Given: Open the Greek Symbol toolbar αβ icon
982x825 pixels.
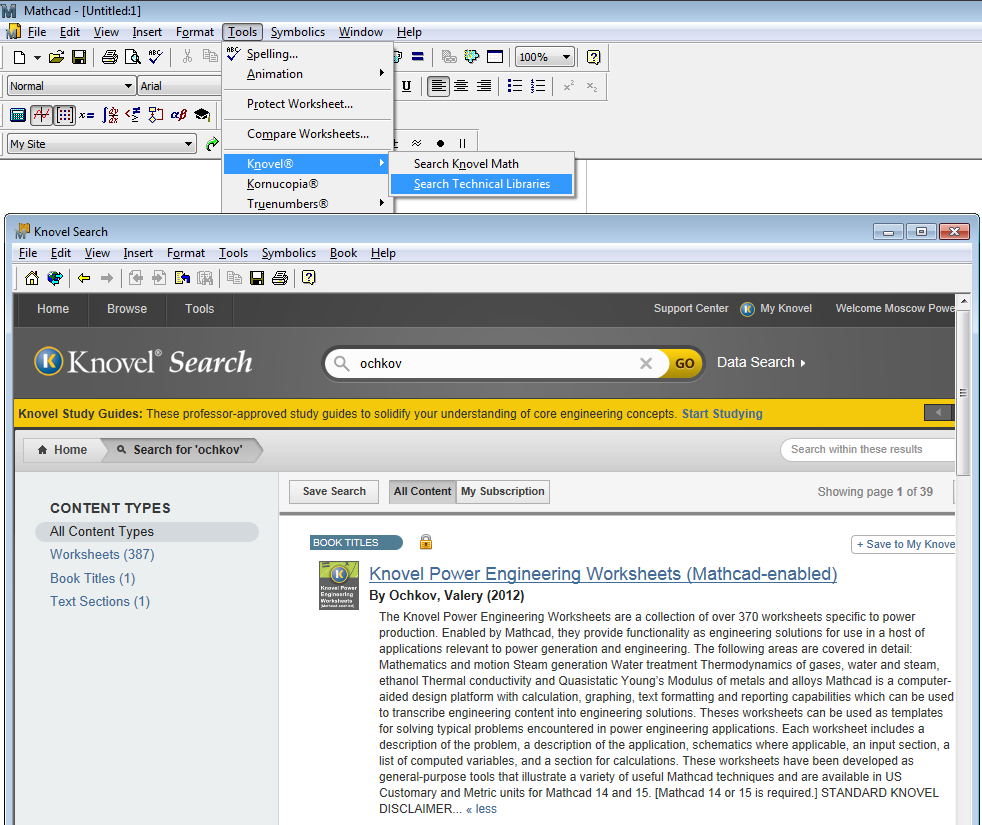Looking at the screenshot, I should tap(179, 115).
